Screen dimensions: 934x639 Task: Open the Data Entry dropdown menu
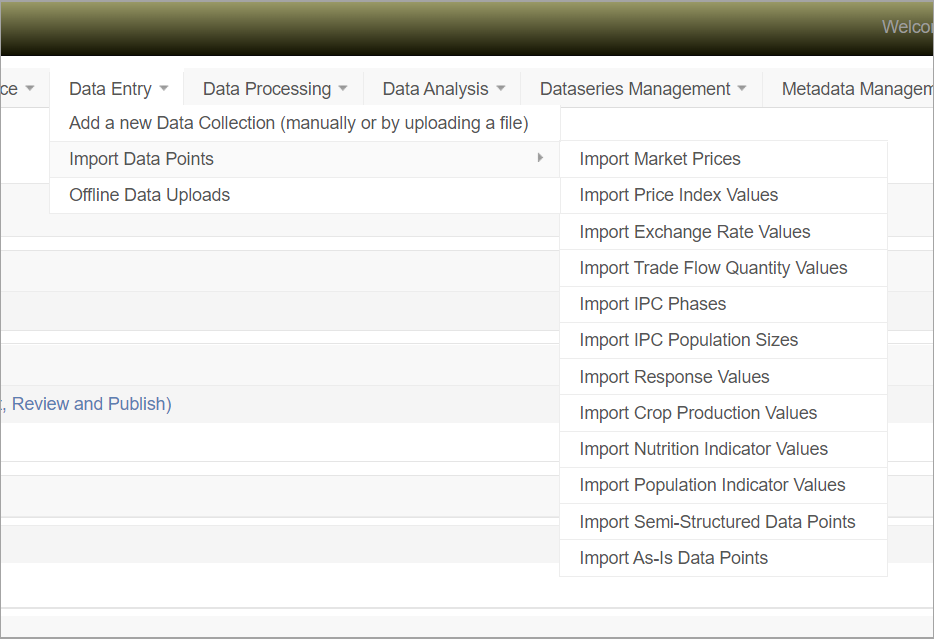pyautogui.click(x=117, y=89)
